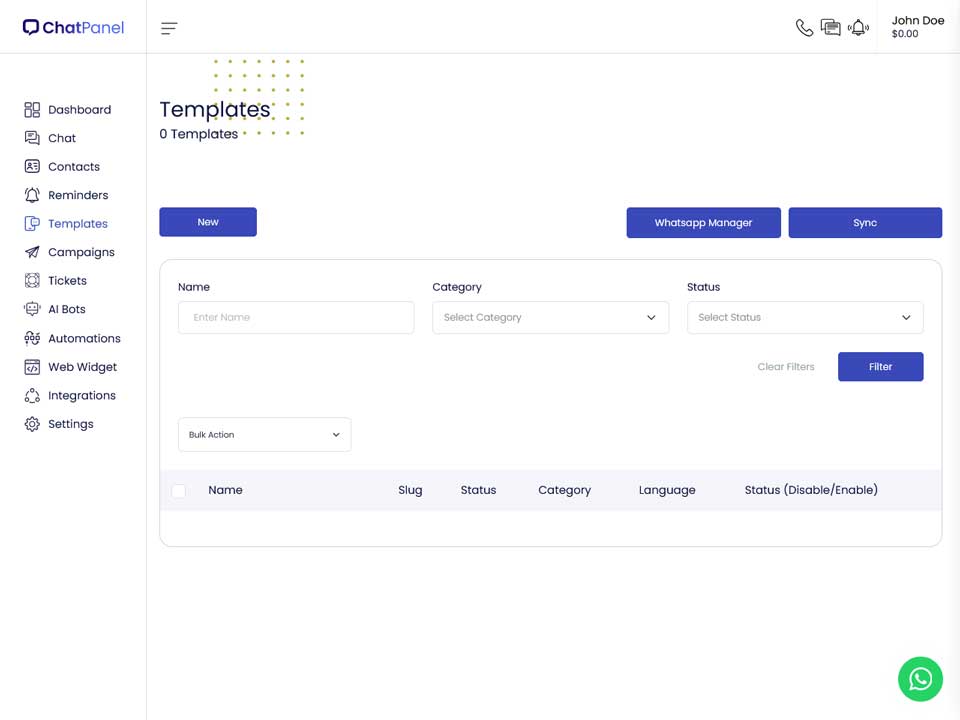
Task: Open Reminders menu item
Action: [x=78, y=195]
